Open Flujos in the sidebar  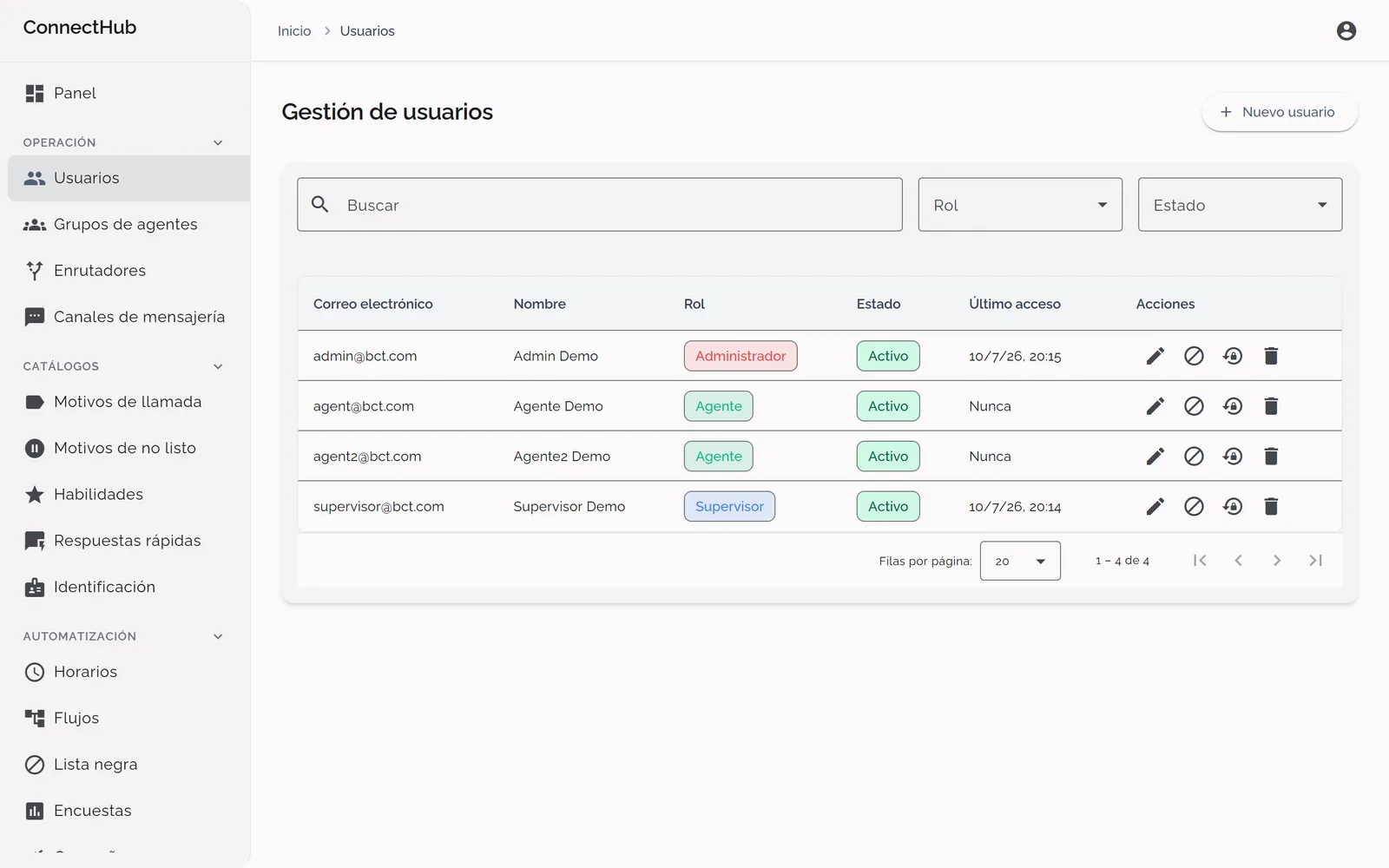tap(128, 718)
